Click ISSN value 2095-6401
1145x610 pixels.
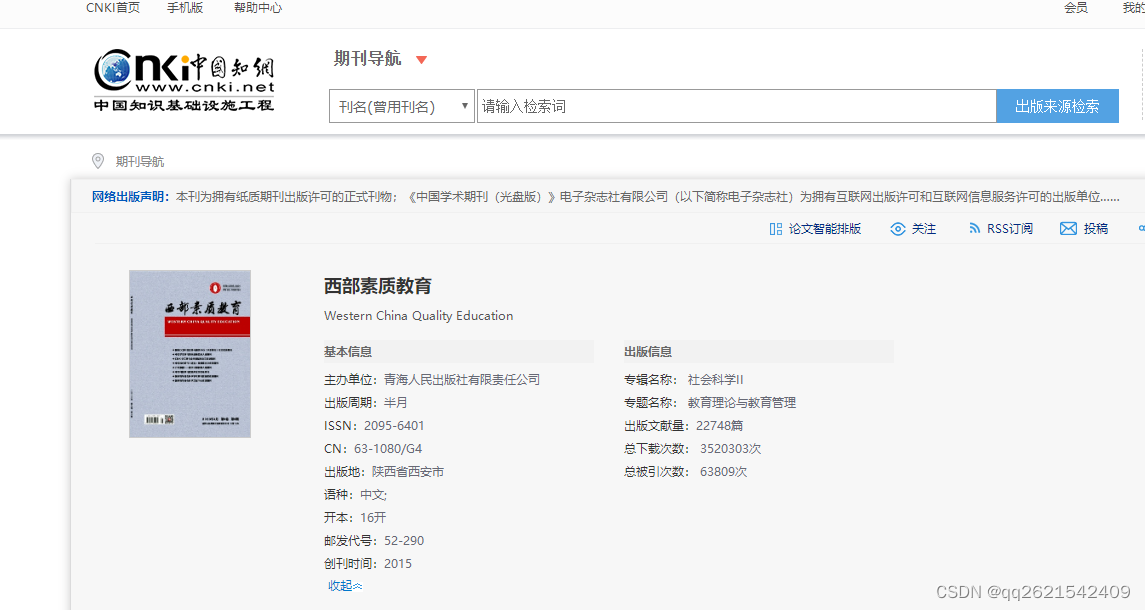coord(394,426)
